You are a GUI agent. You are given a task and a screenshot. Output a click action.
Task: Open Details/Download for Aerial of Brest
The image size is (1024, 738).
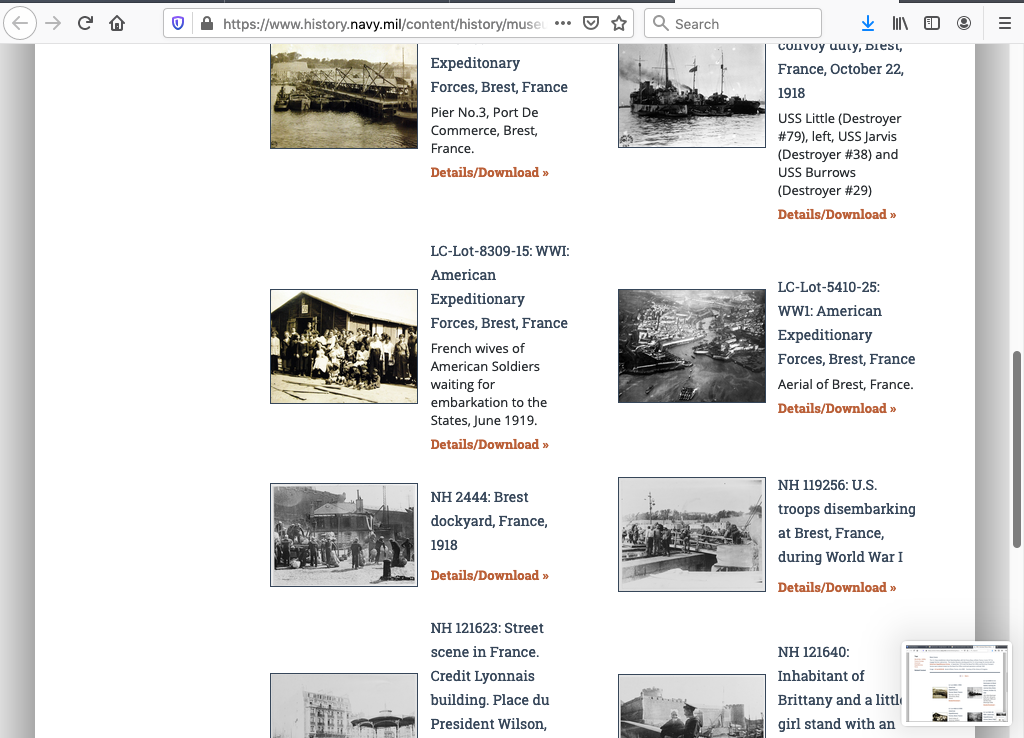836,408
